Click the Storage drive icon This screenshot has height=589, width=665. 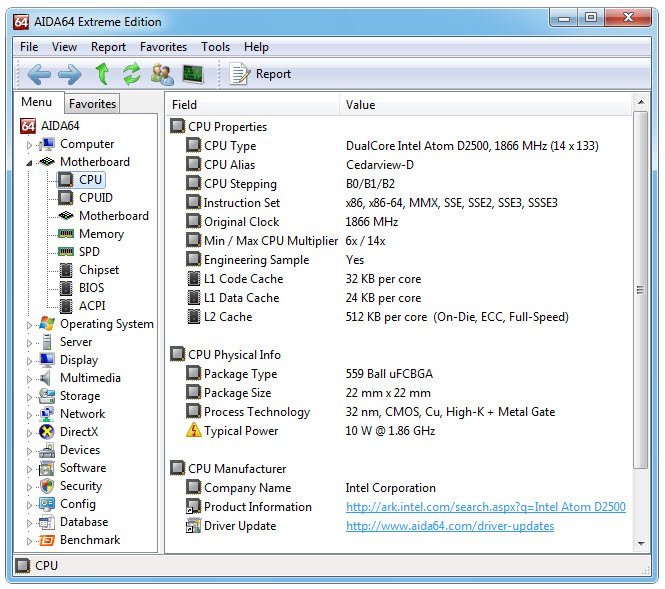(47, 396)
